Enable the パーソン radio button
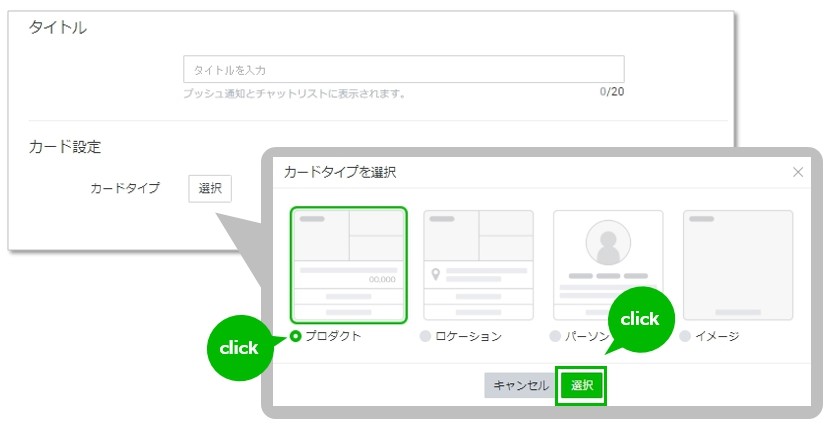 click(555, 336)
